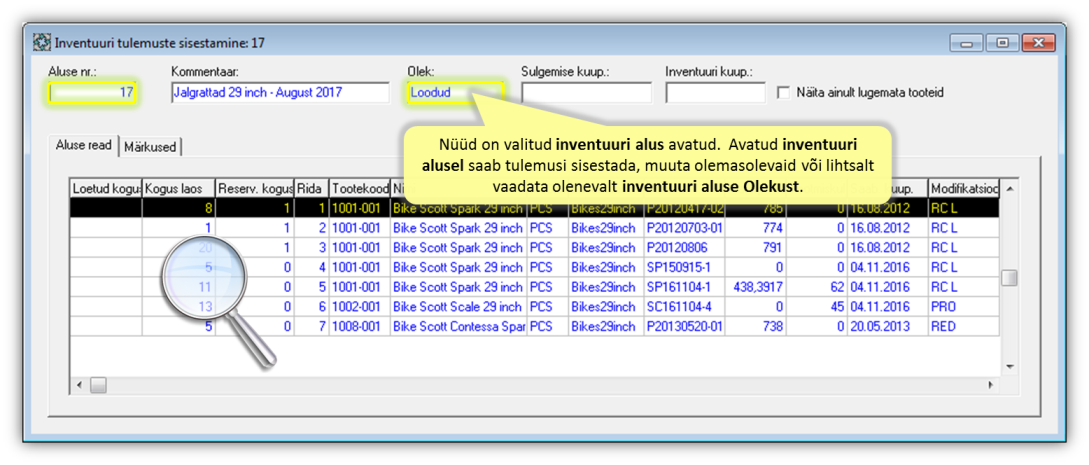Click product code '1002-001'
The width and height of the screenshot is (1089, 465).
tap(359, 307)
